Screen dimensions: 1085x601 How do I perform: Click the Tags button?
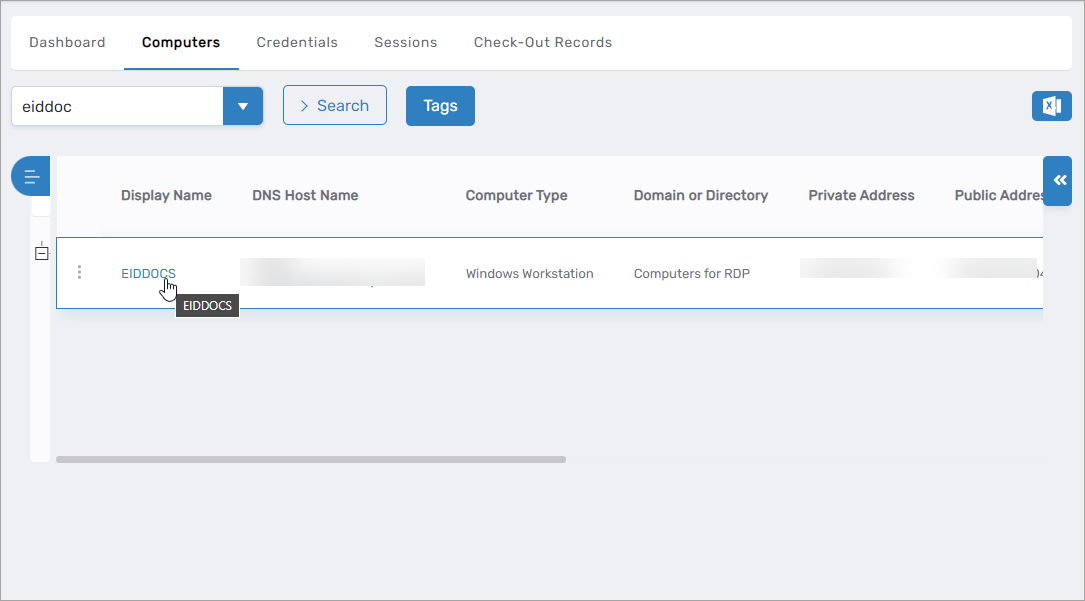(x=440, y=106)
